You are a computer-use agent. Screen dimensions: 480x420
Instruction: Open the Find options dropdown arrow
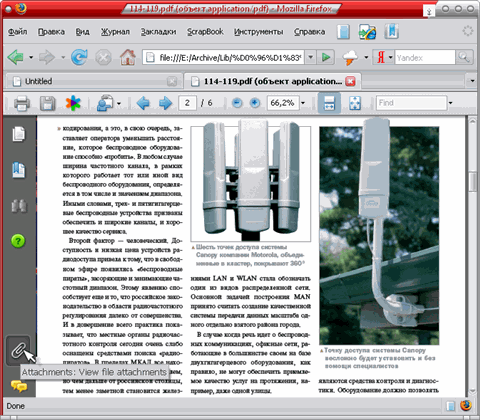pos(451,103)
